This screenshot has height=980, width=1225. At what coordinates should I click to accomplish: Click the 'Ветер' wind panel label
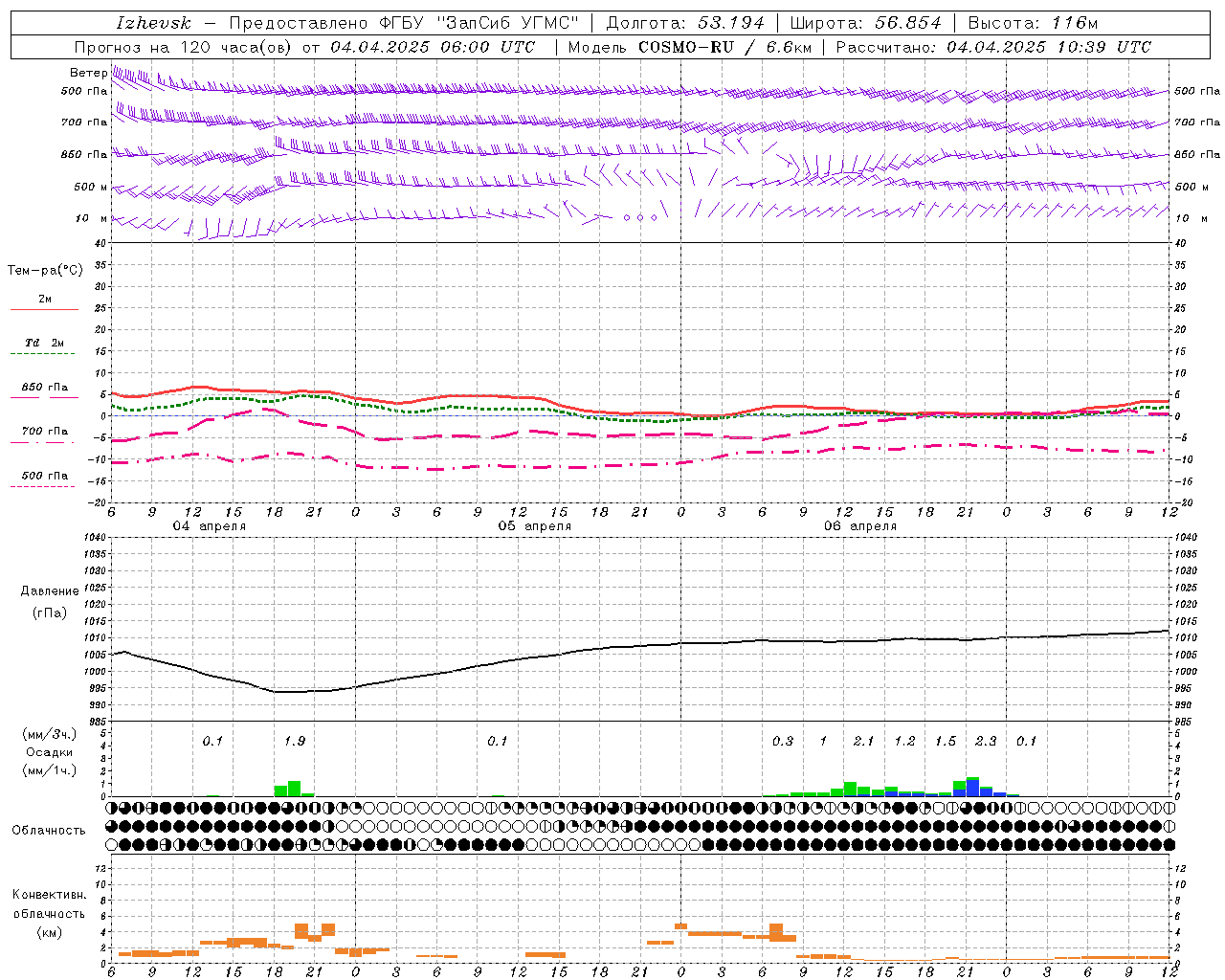tap(88, 73)
